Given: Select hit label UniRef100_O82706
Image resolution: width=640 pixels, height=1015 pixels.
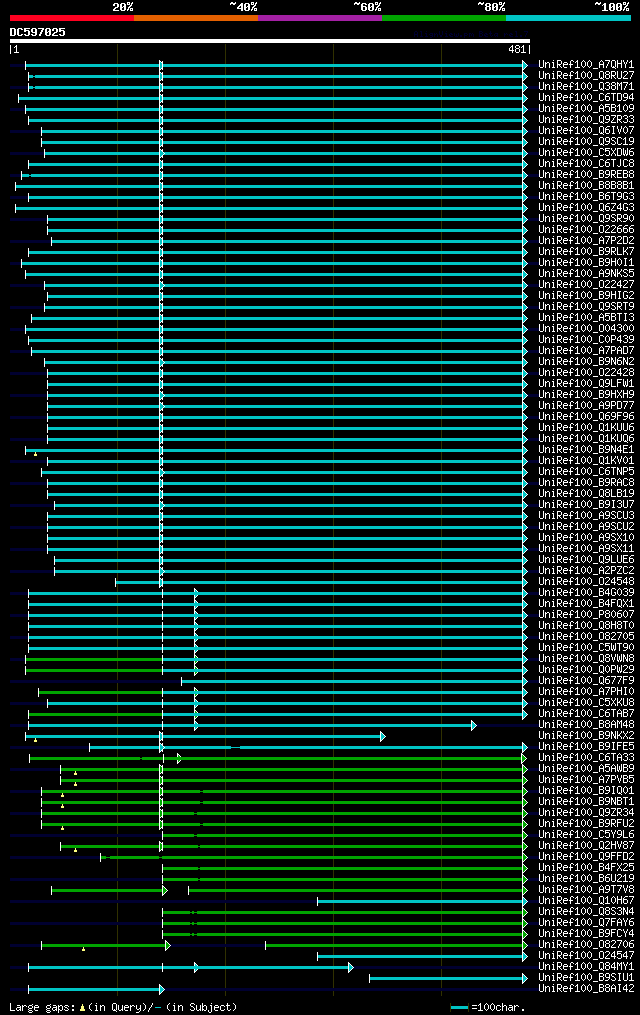Looking at the screenshot, I should coord(586,945).
